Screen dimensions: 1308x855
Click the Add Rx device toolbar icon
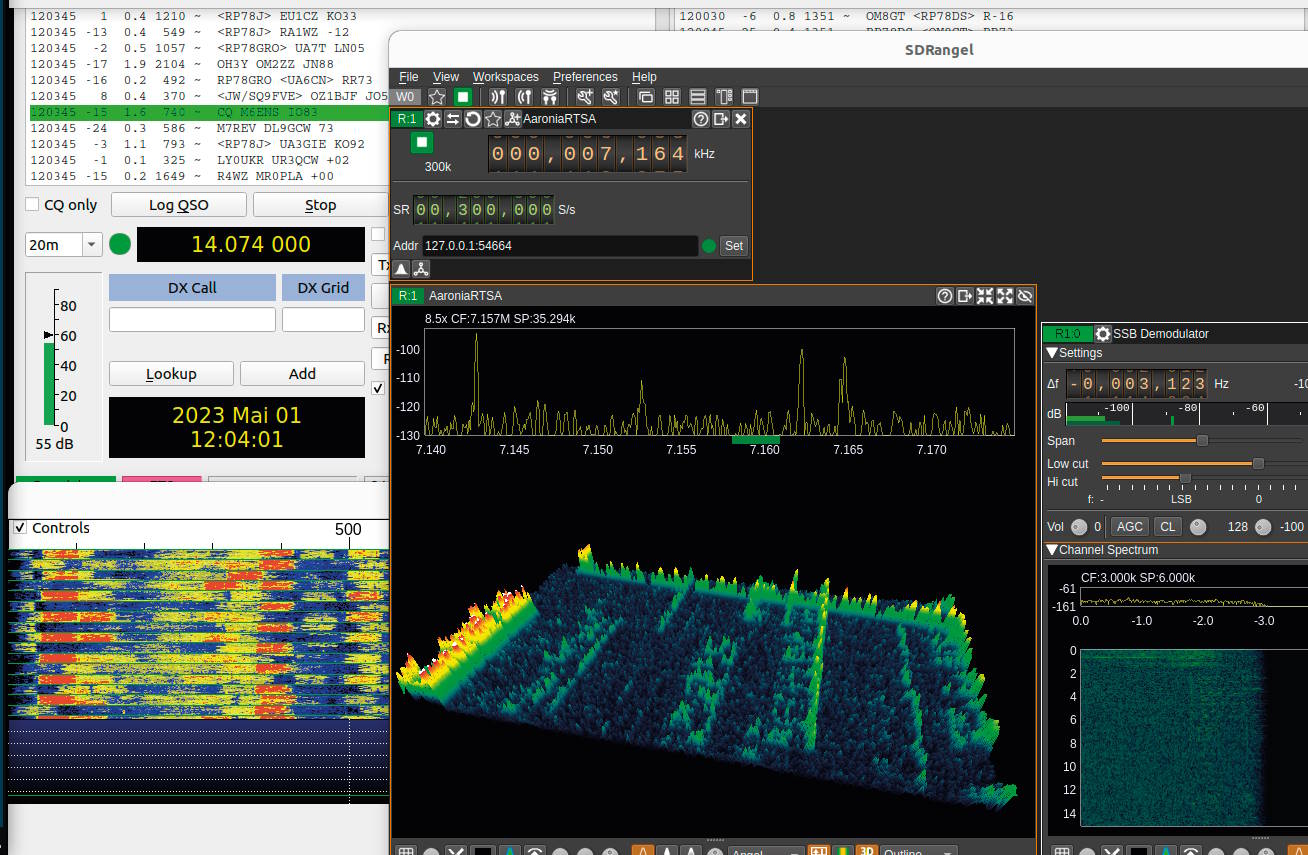click(x=498, y=97)
